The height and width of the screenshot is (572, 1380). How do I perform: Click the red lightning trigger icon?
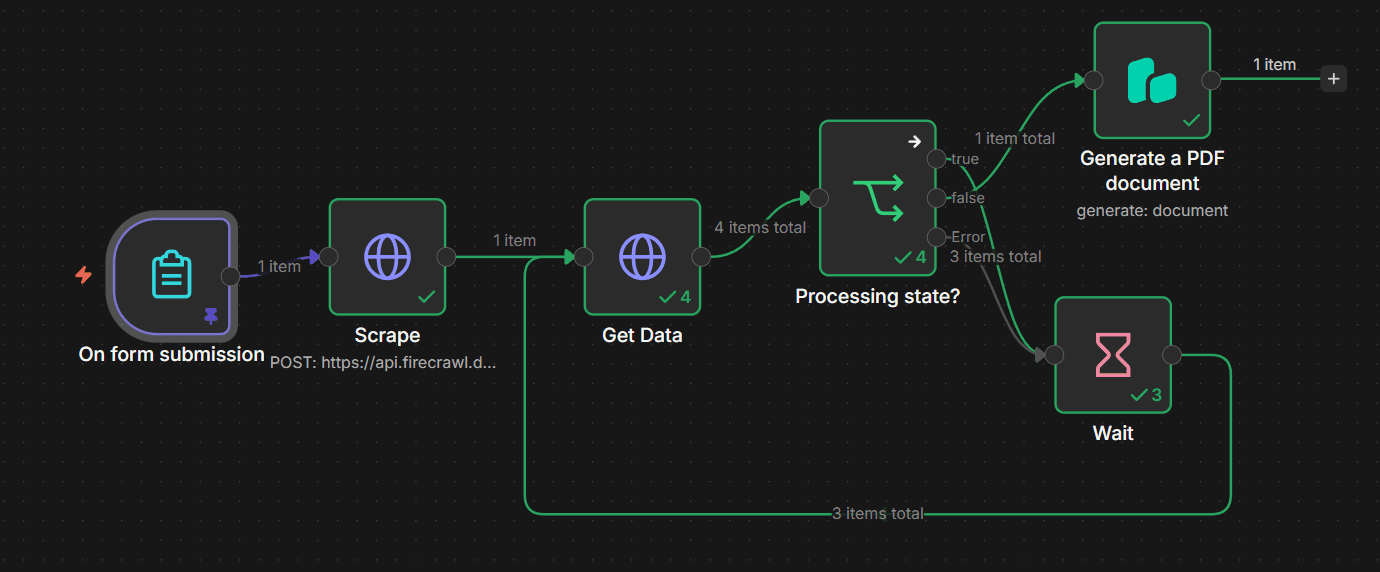[x=84, y=275]
